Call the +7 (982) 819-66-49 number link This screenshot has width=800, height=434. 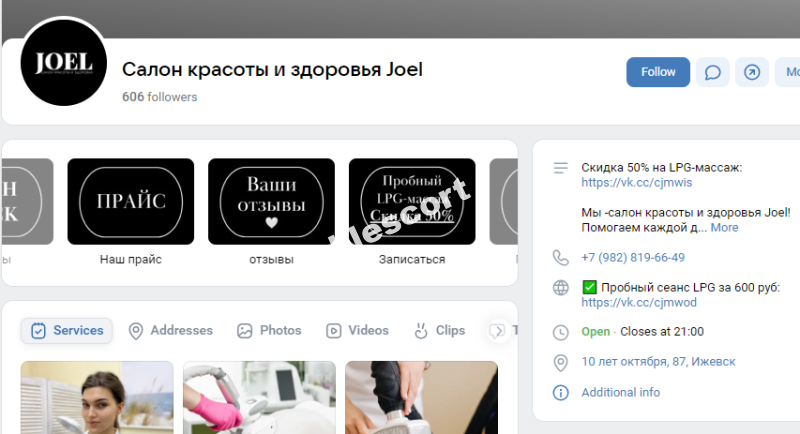coord(633,258)
